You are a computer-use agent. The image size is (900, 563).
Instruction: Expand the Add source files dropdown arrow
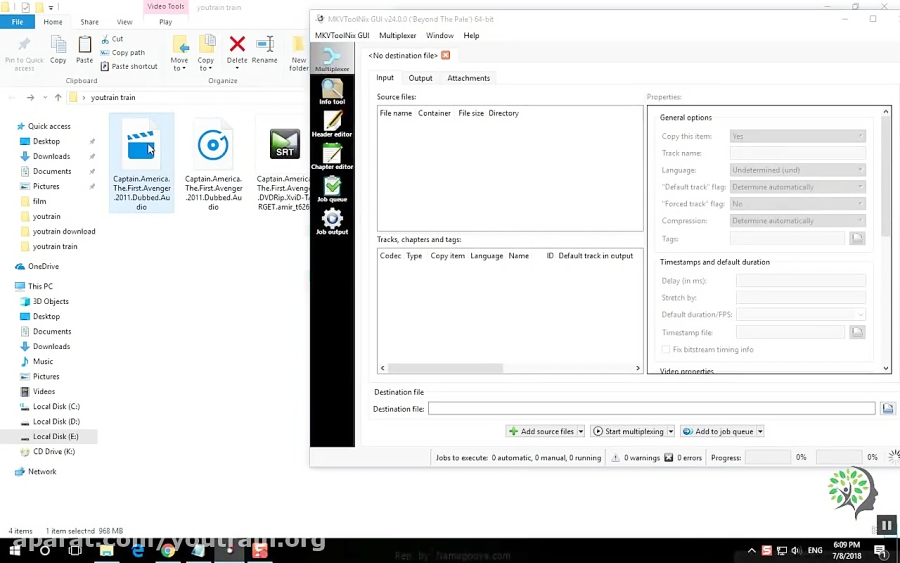581,432
